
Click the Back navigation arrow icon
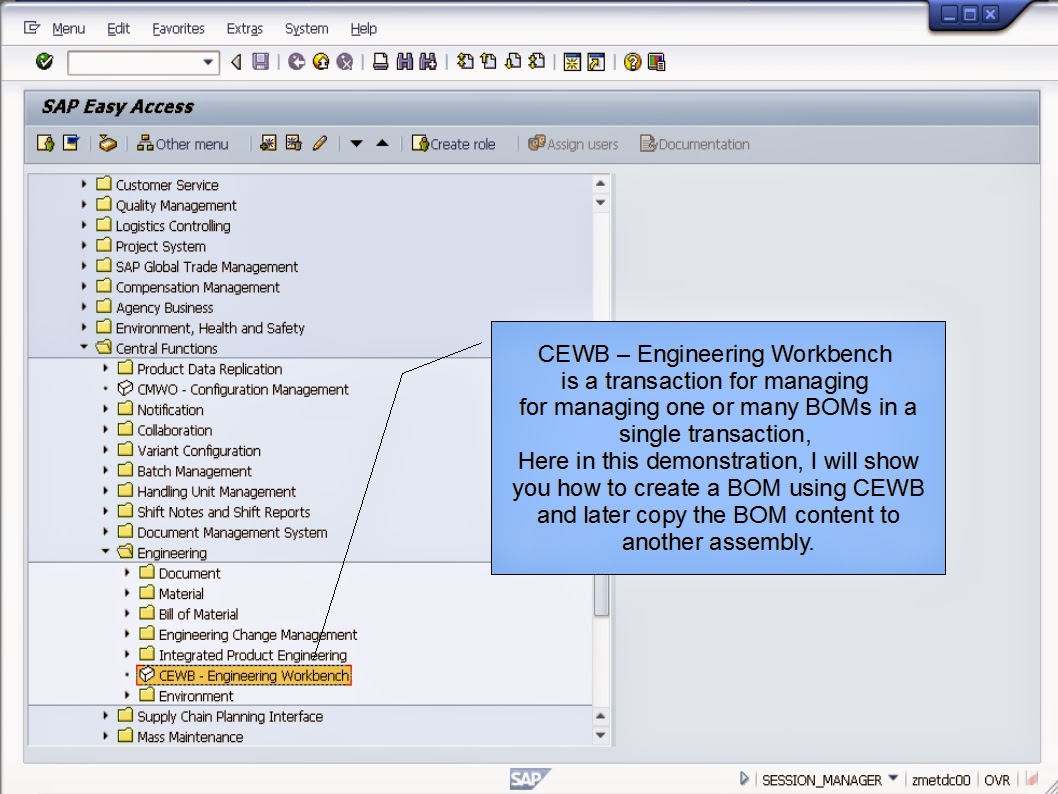tap(235, 62)
